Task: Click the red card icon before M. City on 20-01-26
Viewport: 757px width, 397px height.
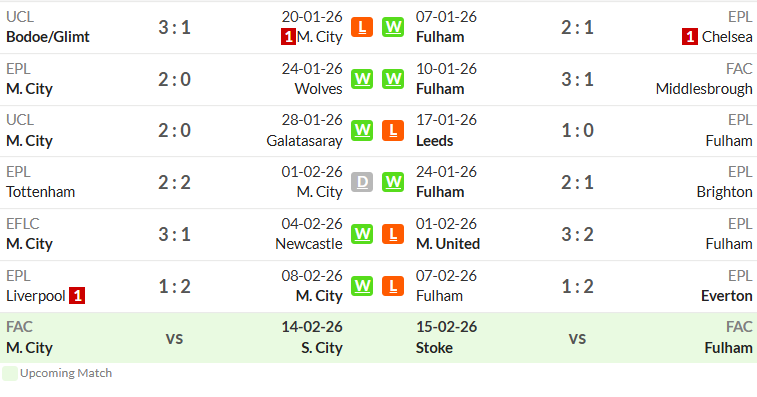Action: pyautogui.click(x=288, y=37)
